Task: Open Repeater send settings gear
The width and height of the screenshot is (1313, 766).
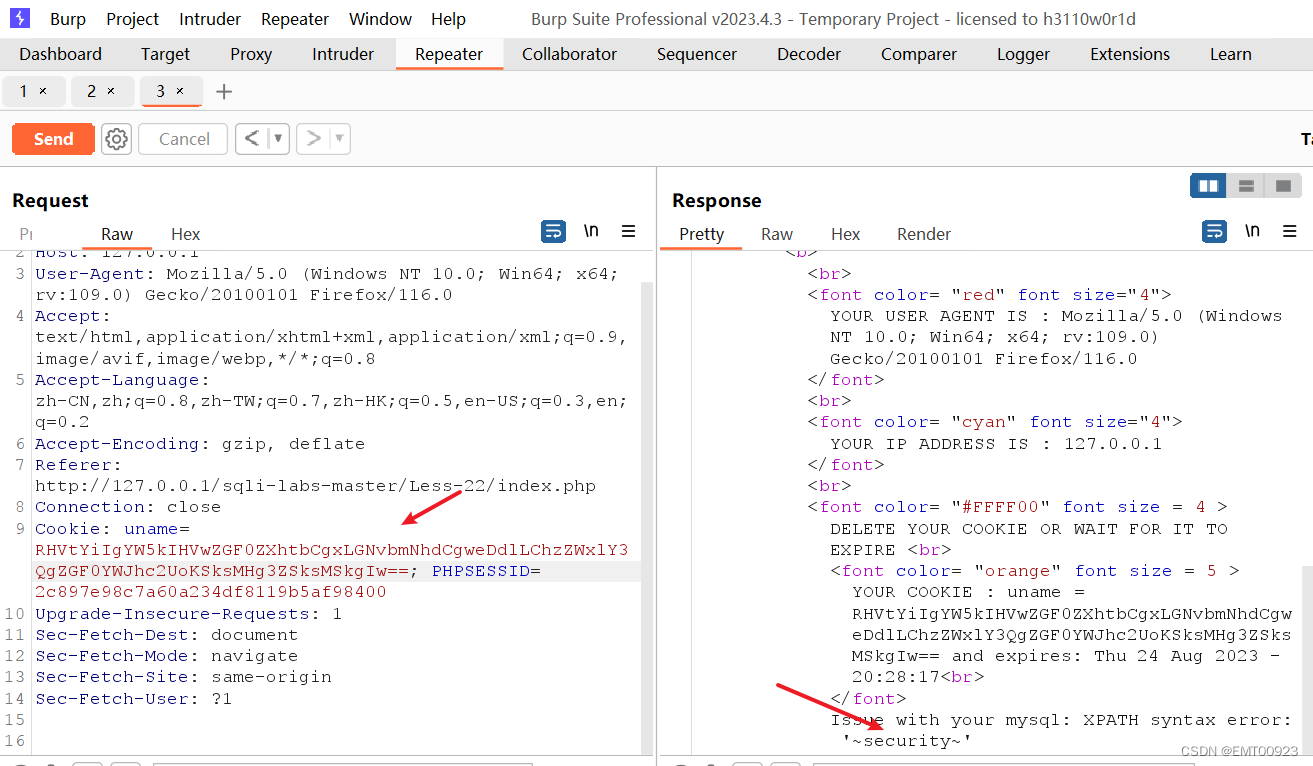Action: click(117, 139)
